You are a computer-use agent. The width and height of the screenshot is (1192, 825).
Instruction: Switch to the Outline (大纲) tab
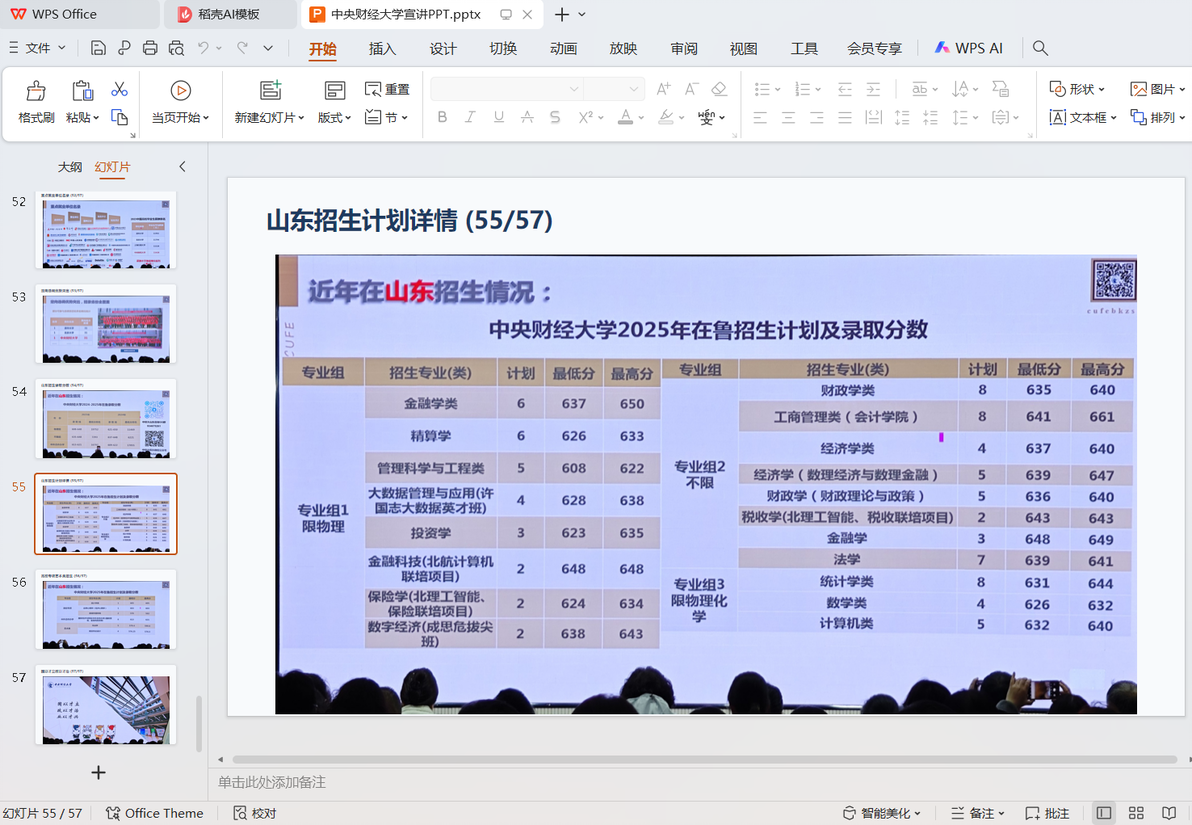[70, 167]
